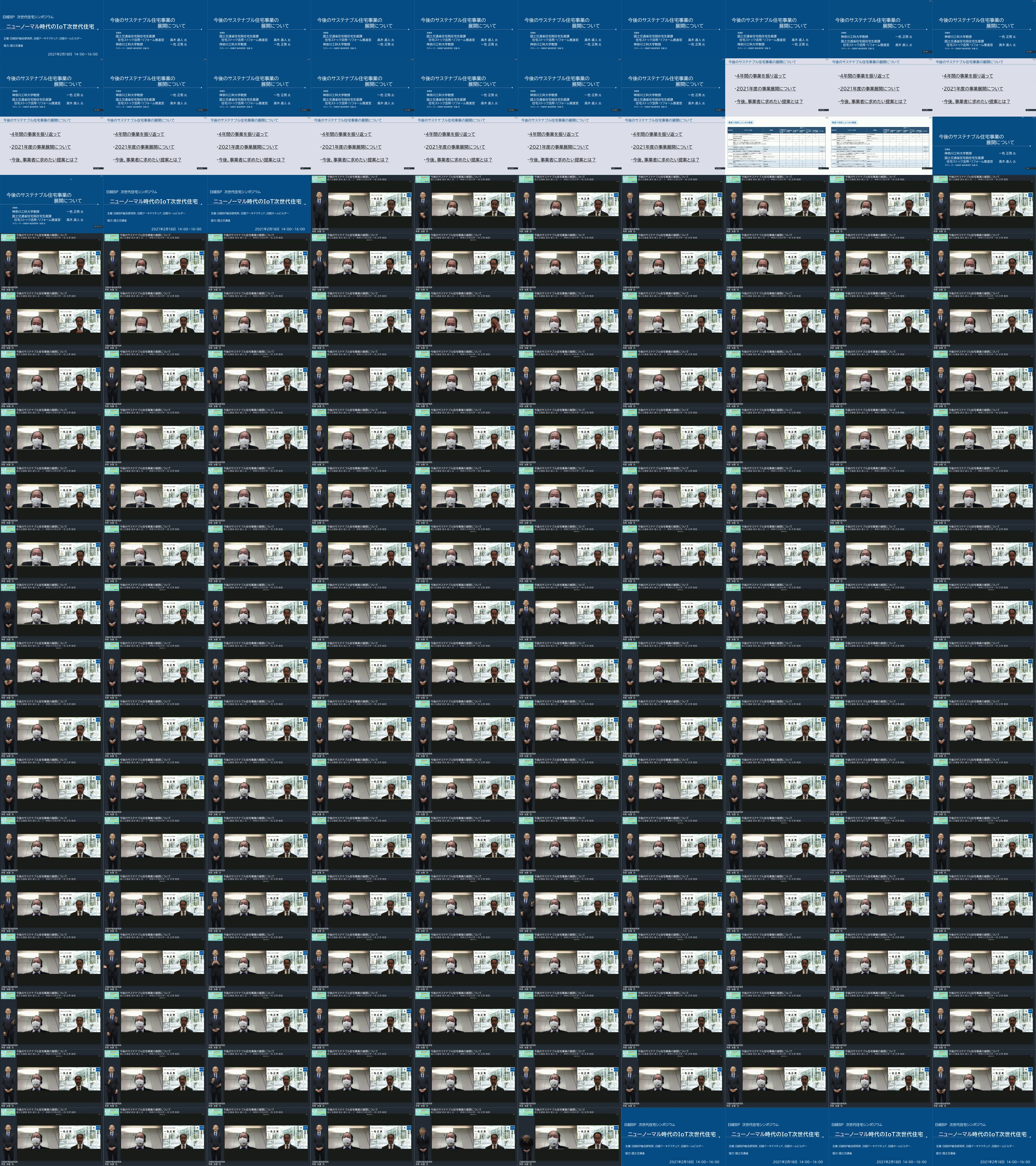Open the first table slide thumbnail
This screenshot has width=1036, height=1166.
pyautogui.click(x=777, y=145)
